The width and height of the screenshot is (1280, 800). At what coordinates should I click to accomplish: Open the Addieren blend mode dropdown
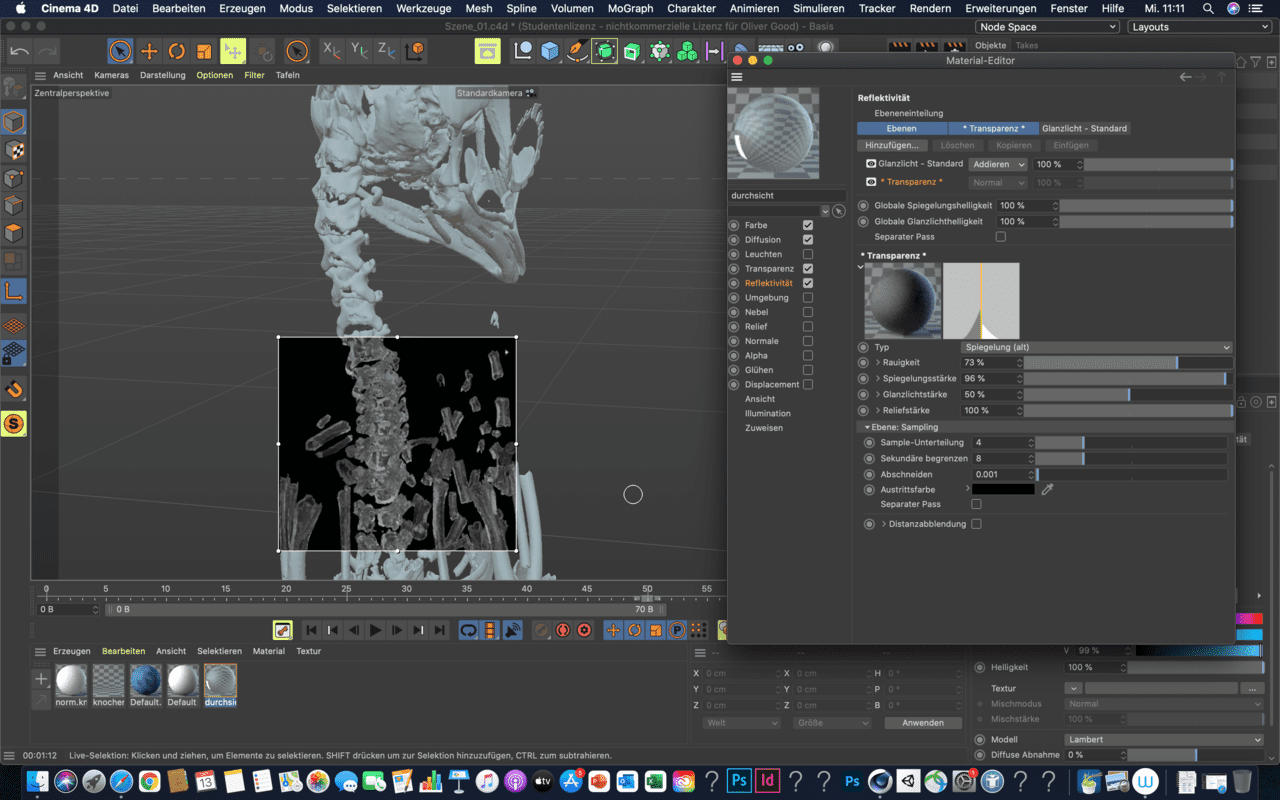point(999,164)
